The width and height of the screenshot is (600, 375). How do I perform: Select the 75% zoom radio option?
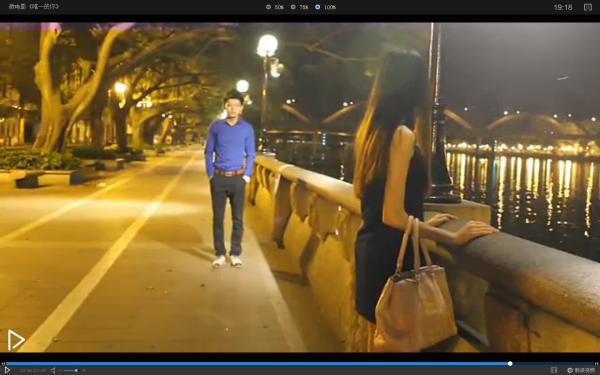point(293,7)
